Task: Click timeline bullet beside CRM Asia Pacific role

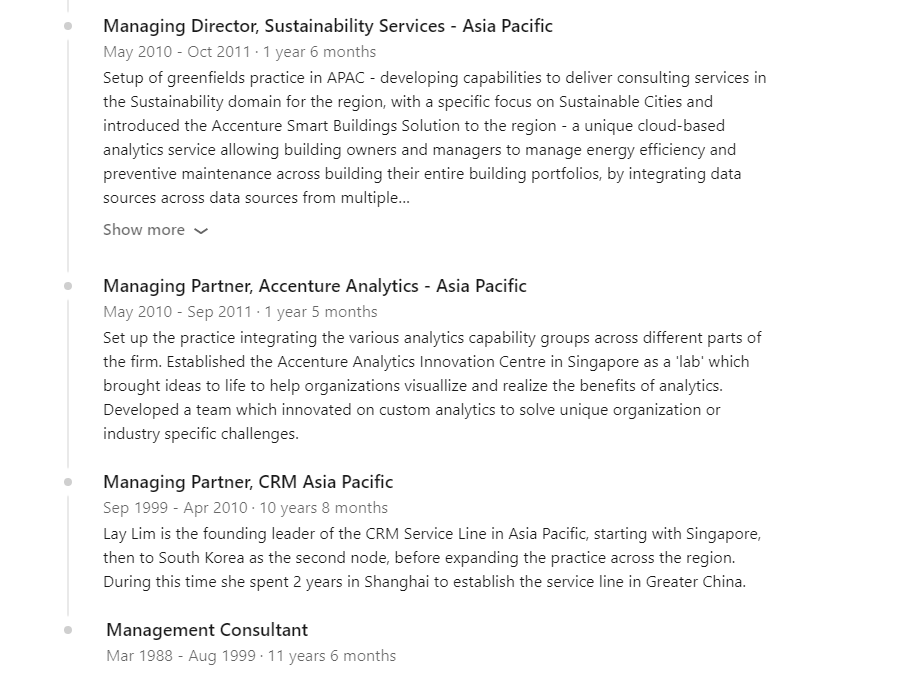Action: [68, 482]
